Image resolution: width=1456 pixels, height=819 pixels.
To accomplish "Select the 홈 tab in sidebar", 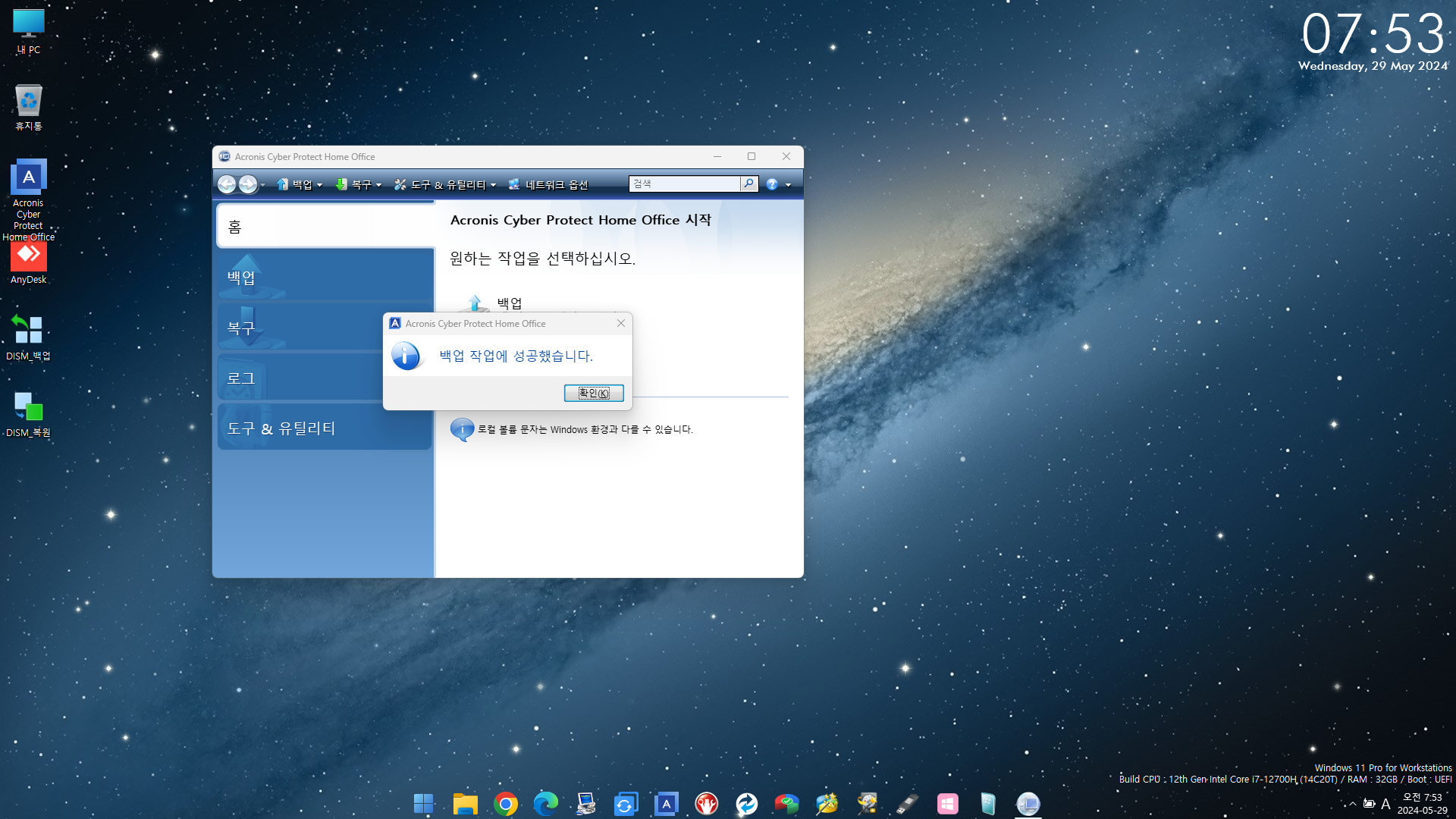I will point(326,226).
